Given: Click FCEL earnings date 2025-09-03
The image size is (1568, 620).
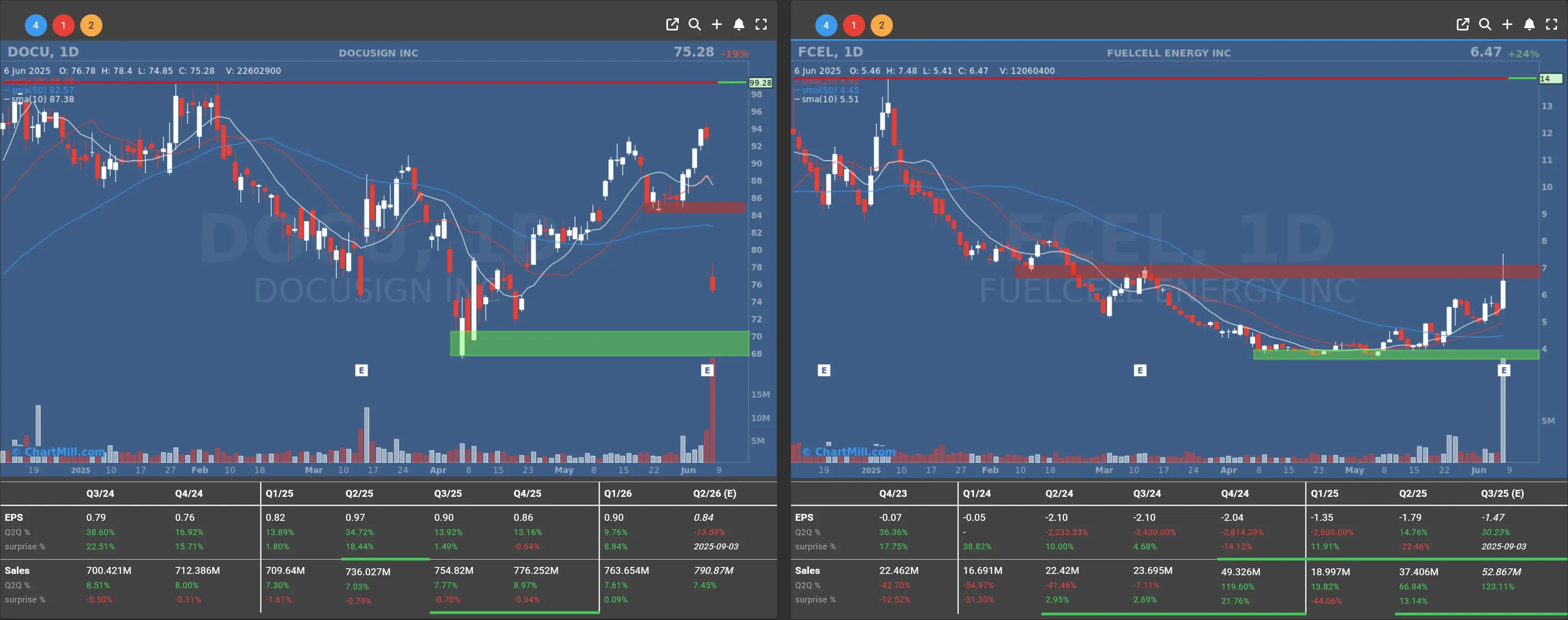Looking at the screenshot, I should tap(1503, 546).
